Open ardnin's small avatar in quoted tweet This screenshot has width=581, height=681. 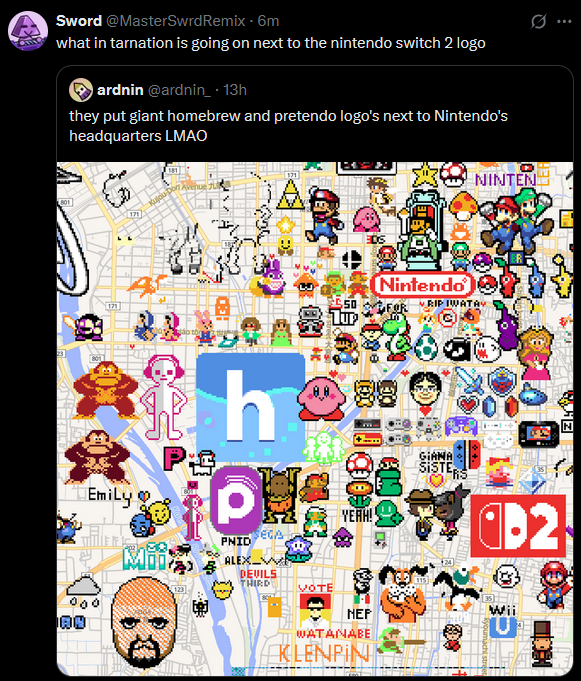pyautogui.click(x=81, y=90)
